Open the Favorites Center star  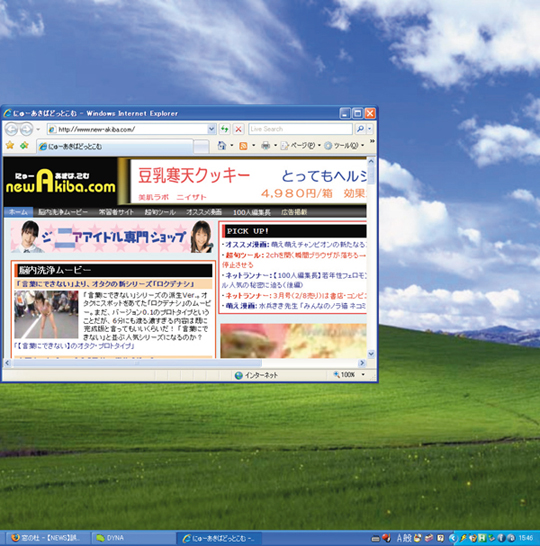point(10,145)
